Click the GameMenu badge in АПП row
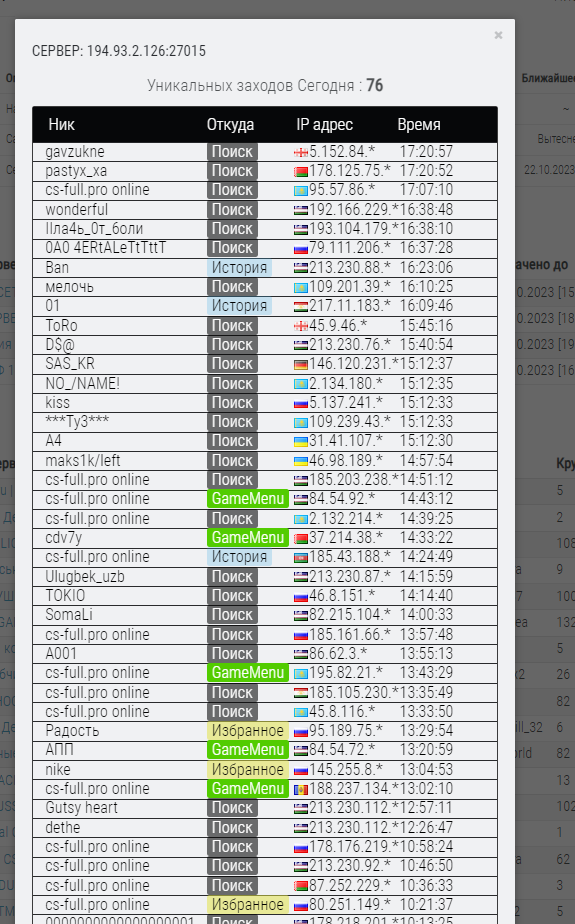 click(x=247, y=750)
